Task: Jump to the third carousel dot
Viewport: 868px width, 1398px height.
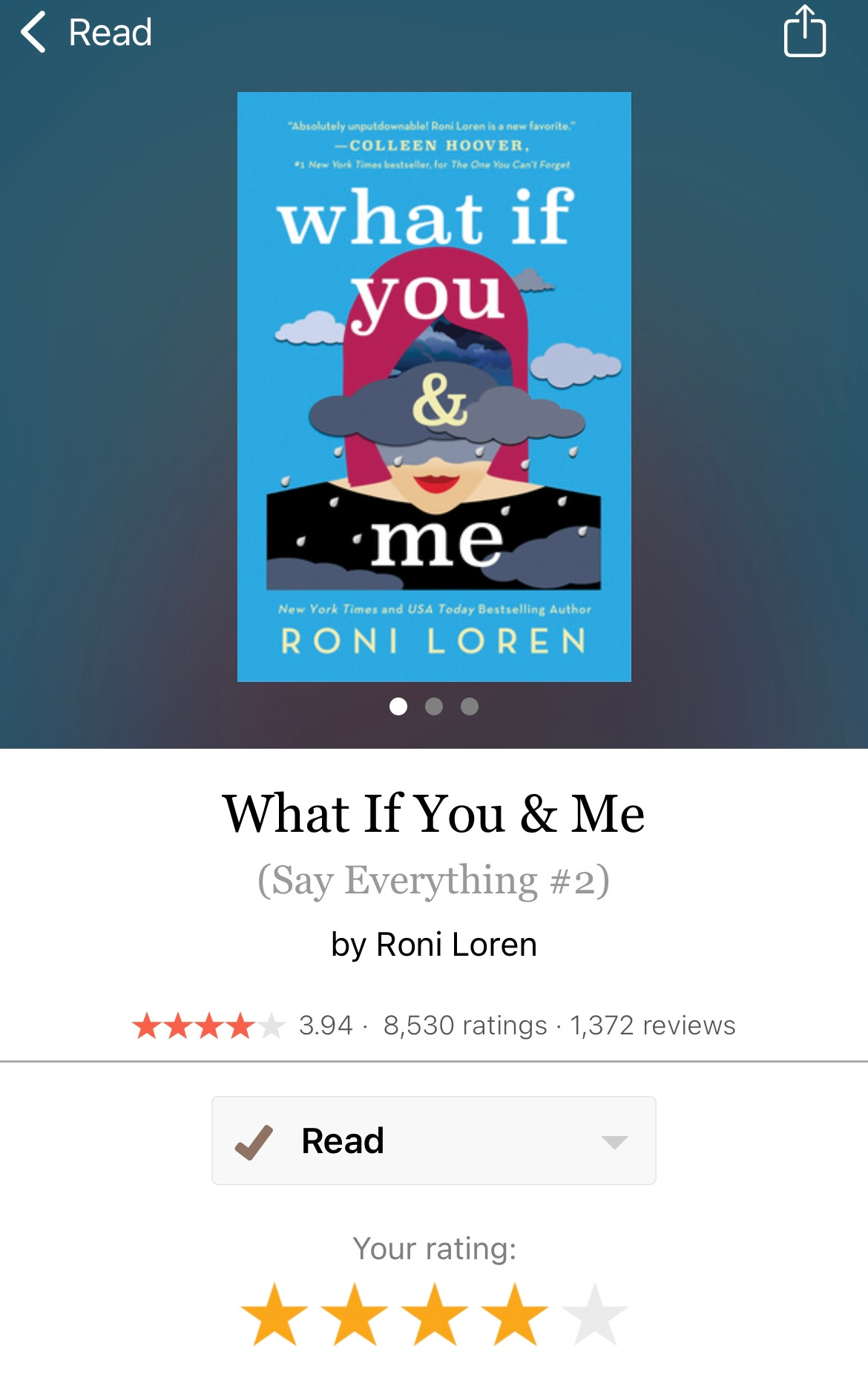Action: click(470, 706)
